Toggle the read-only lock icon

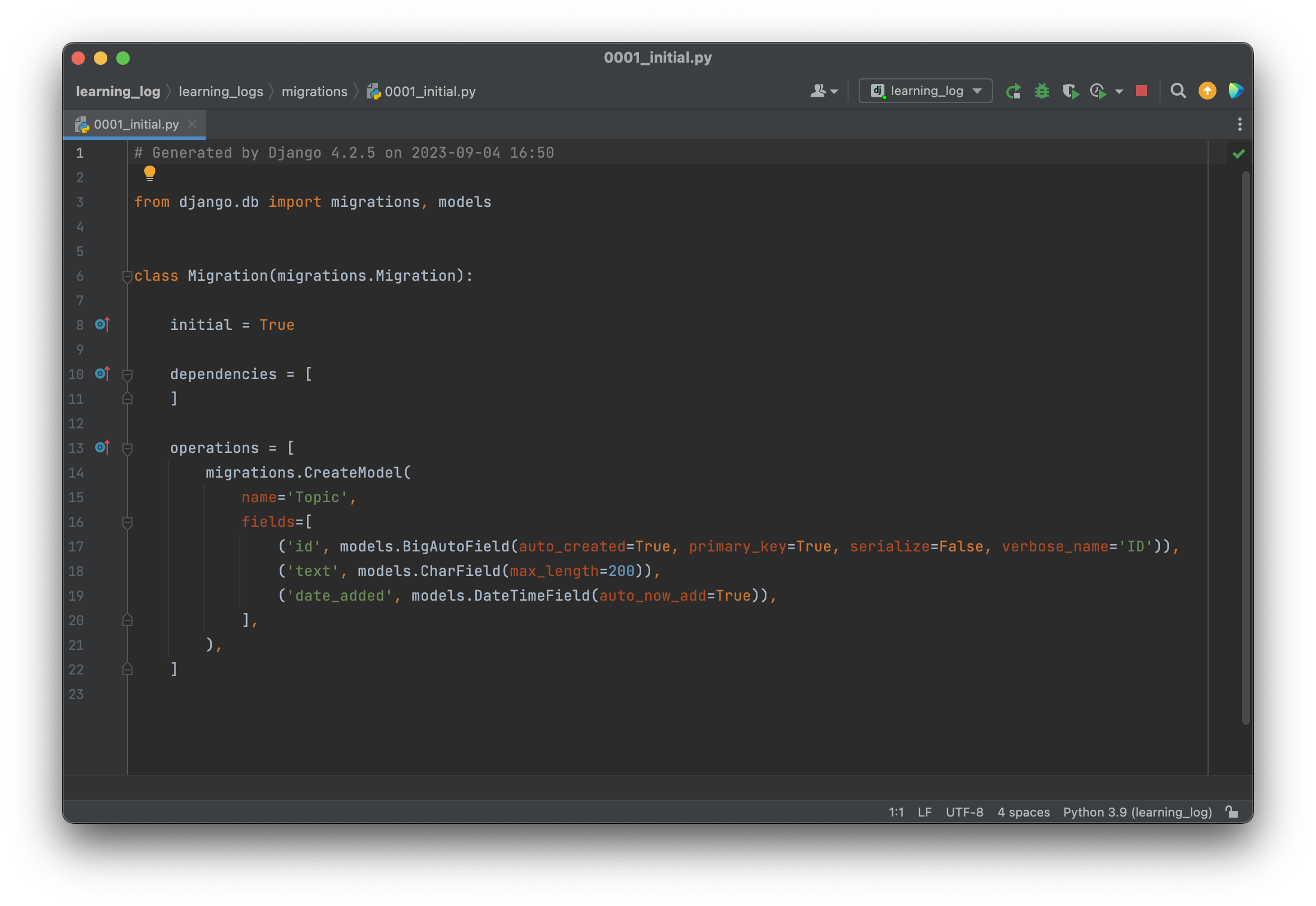click(x=1231, y=813)
